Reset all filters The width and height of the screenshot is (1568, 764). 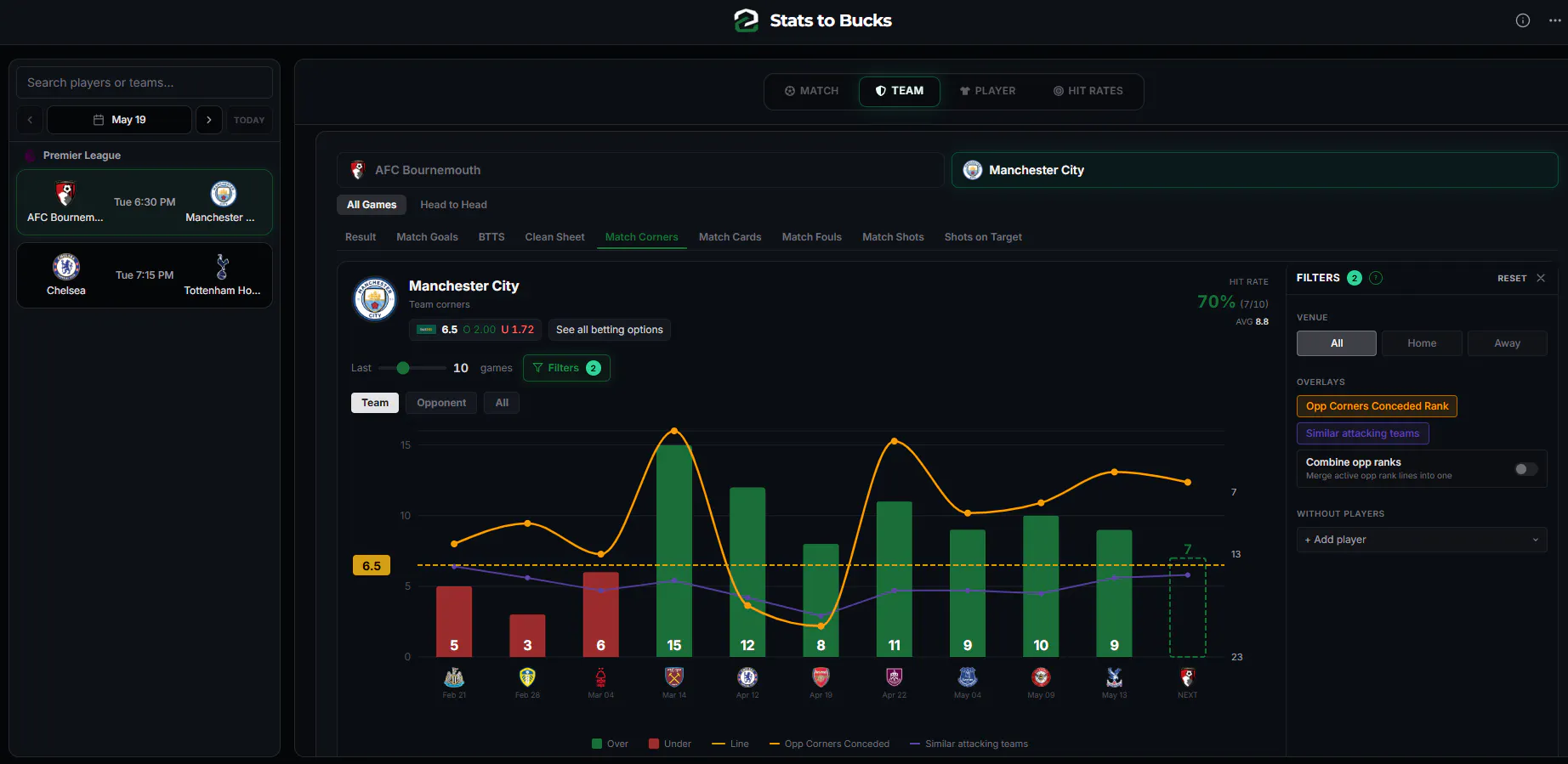click(x=1512, y=278)
